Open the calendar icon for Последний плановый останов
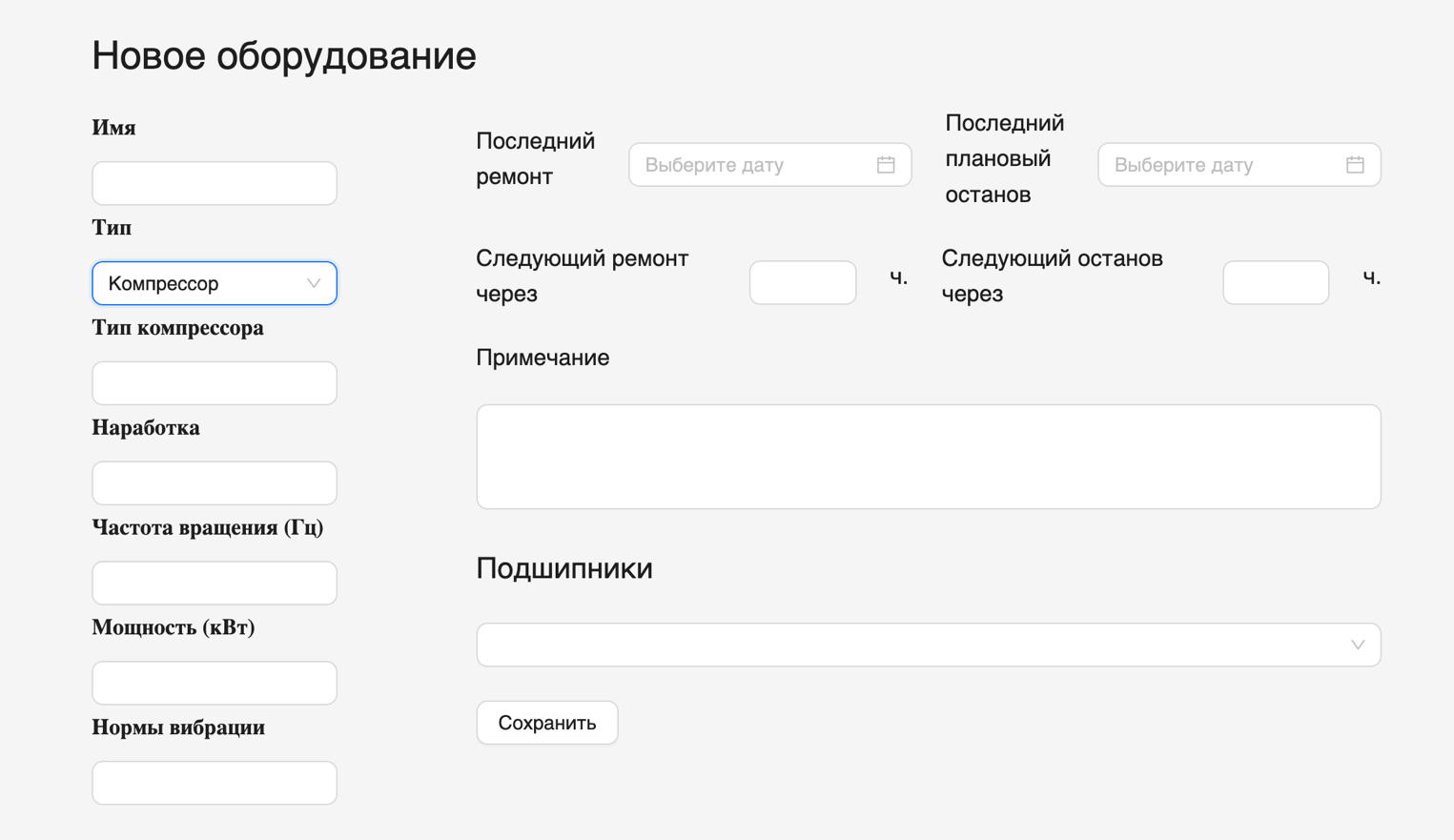1454x840 pixels. (1355, 164)
